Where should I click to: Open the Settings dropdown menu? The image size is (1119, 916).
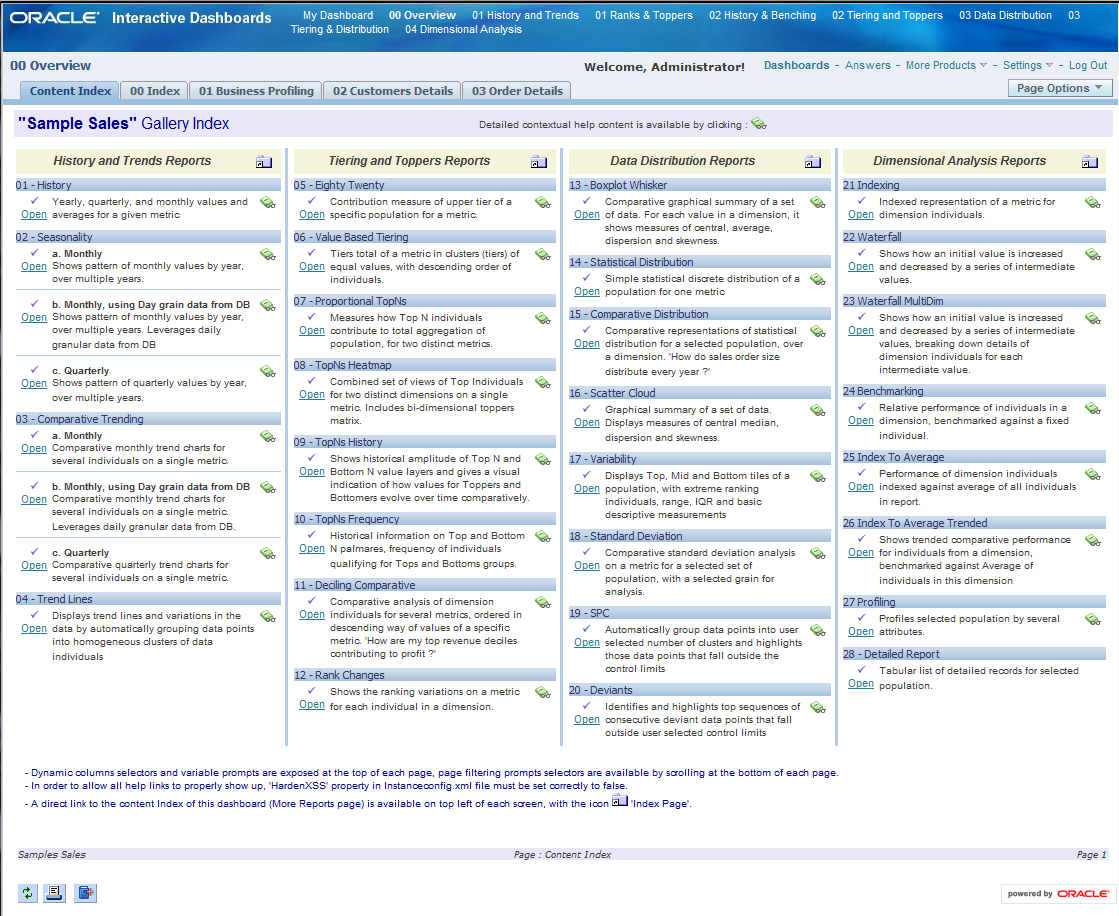[x=1028, y=66]
